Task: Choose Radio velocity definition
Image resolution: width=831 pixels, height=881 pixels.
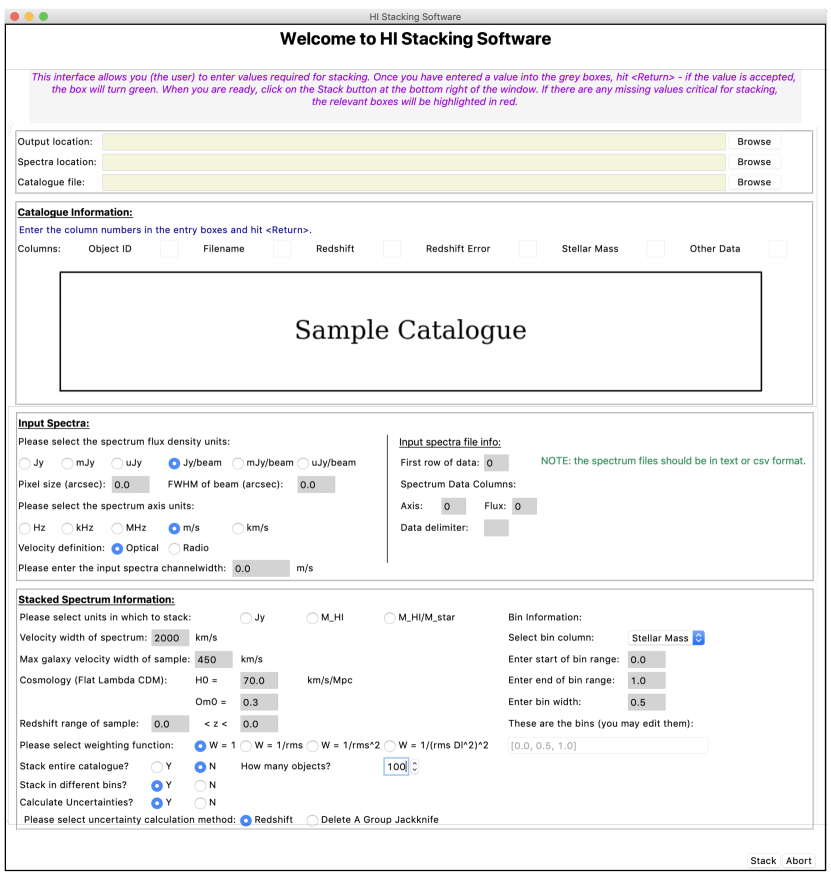Action: (x=175, y=548)
